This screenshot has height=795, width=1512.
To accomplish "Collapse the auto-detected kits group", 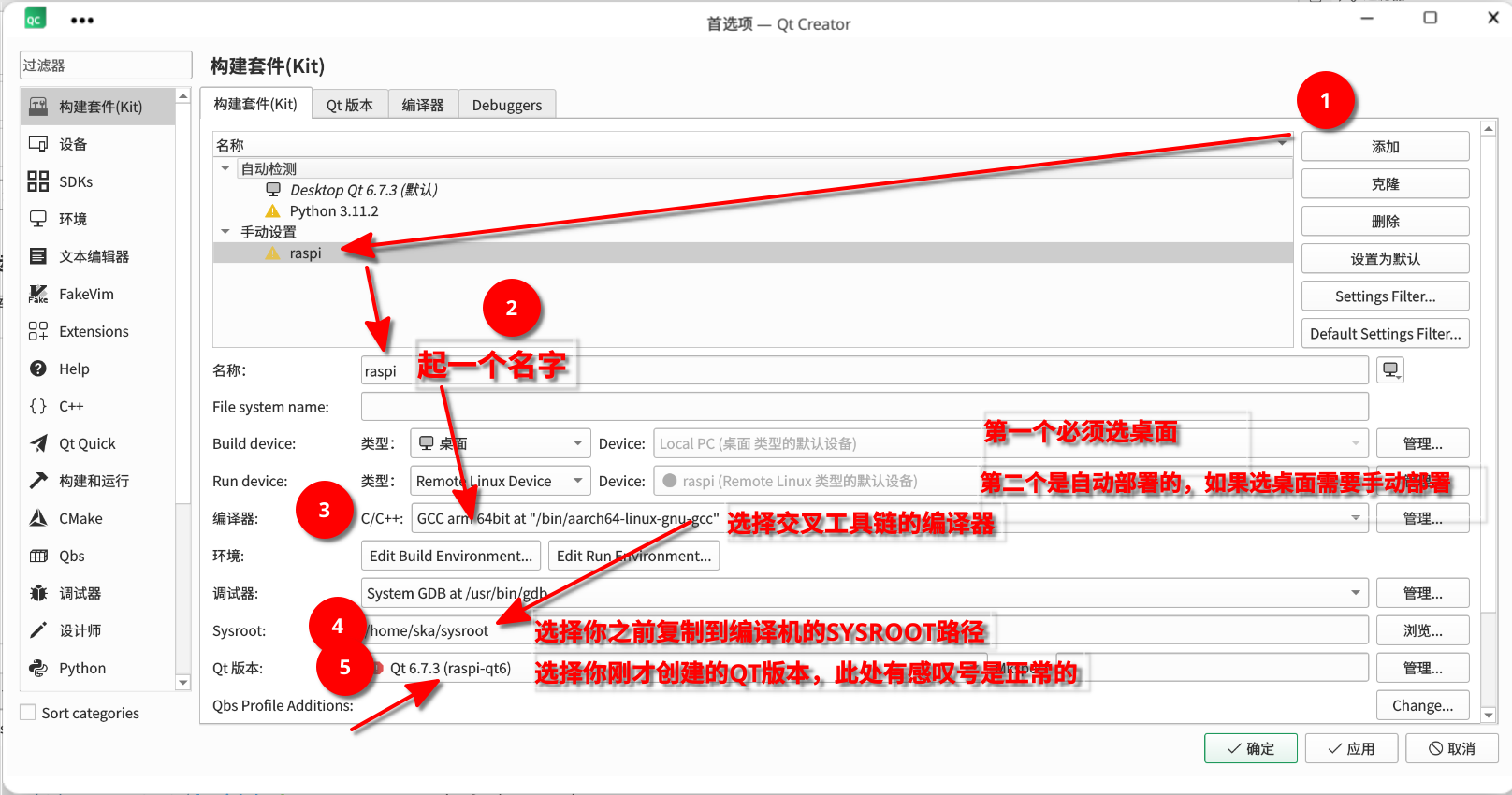I will (x=225, y=168).
